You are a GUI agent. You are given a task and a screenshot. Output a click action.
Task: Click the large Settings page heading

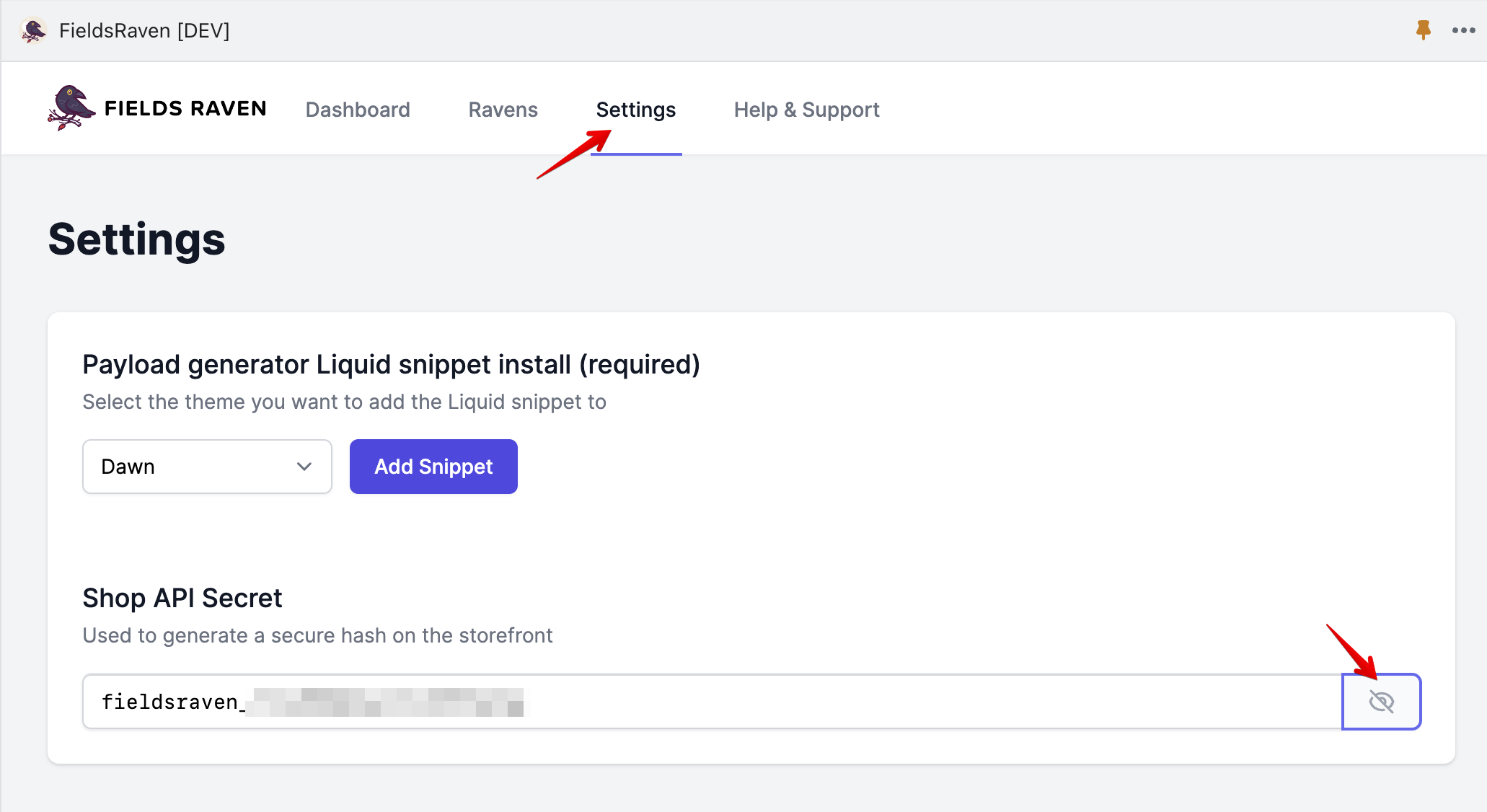click(x=137, y=239)
